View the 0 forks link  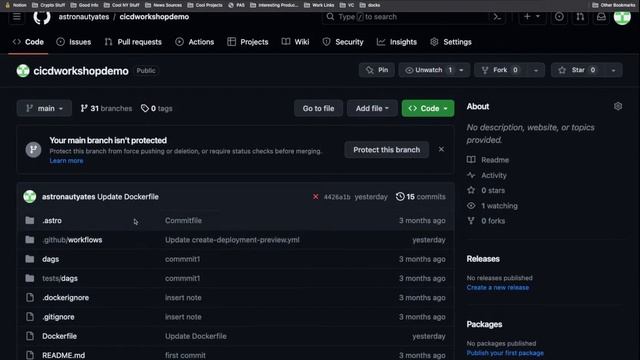click(486, 221)
